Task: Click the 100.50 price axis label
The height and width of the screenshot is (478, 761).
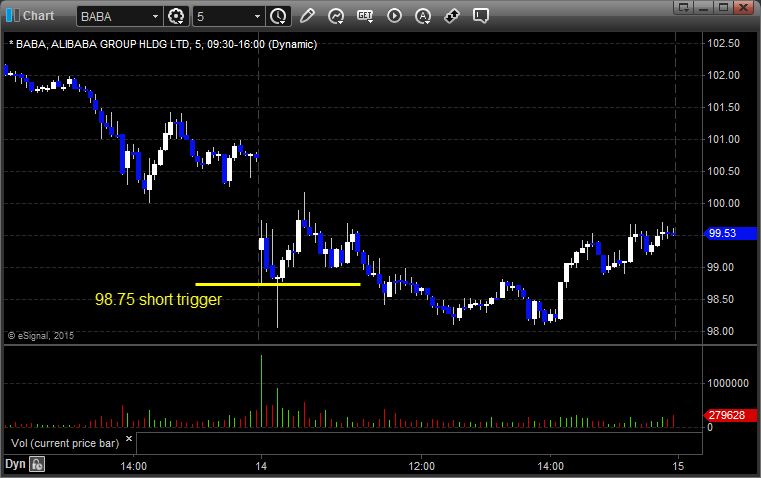Action: [723, 171]
